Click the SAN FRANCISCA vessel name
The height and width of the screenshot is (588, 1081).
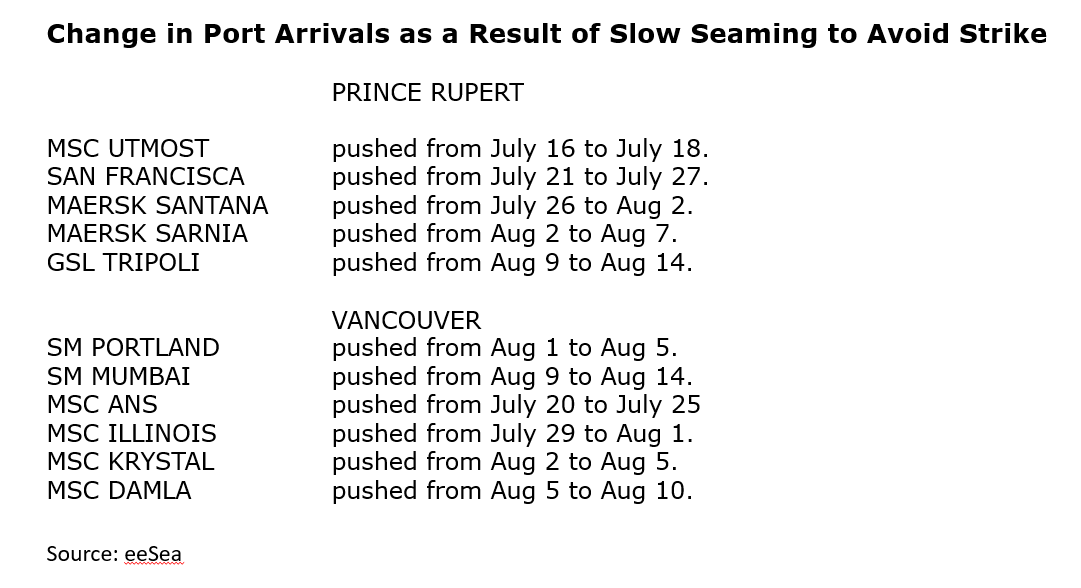[145, 177]
